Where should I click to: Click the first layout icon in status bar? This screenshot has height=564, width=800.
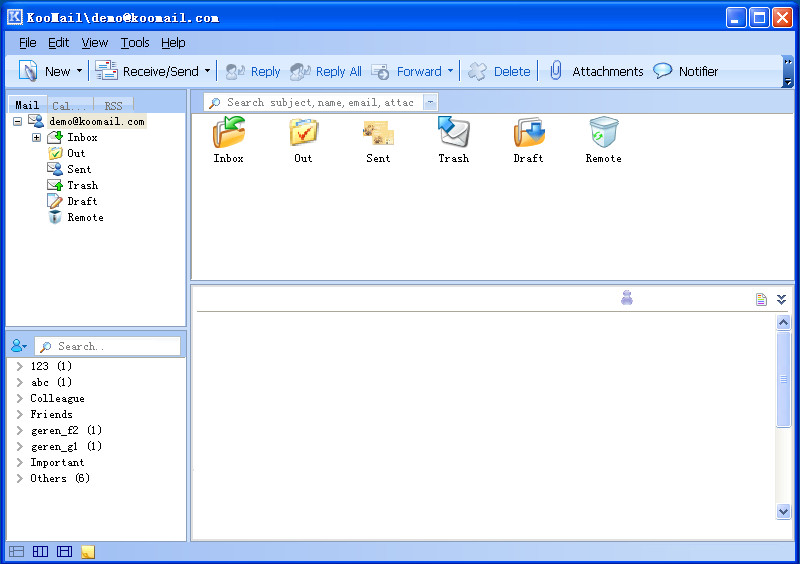coord(16,552)
